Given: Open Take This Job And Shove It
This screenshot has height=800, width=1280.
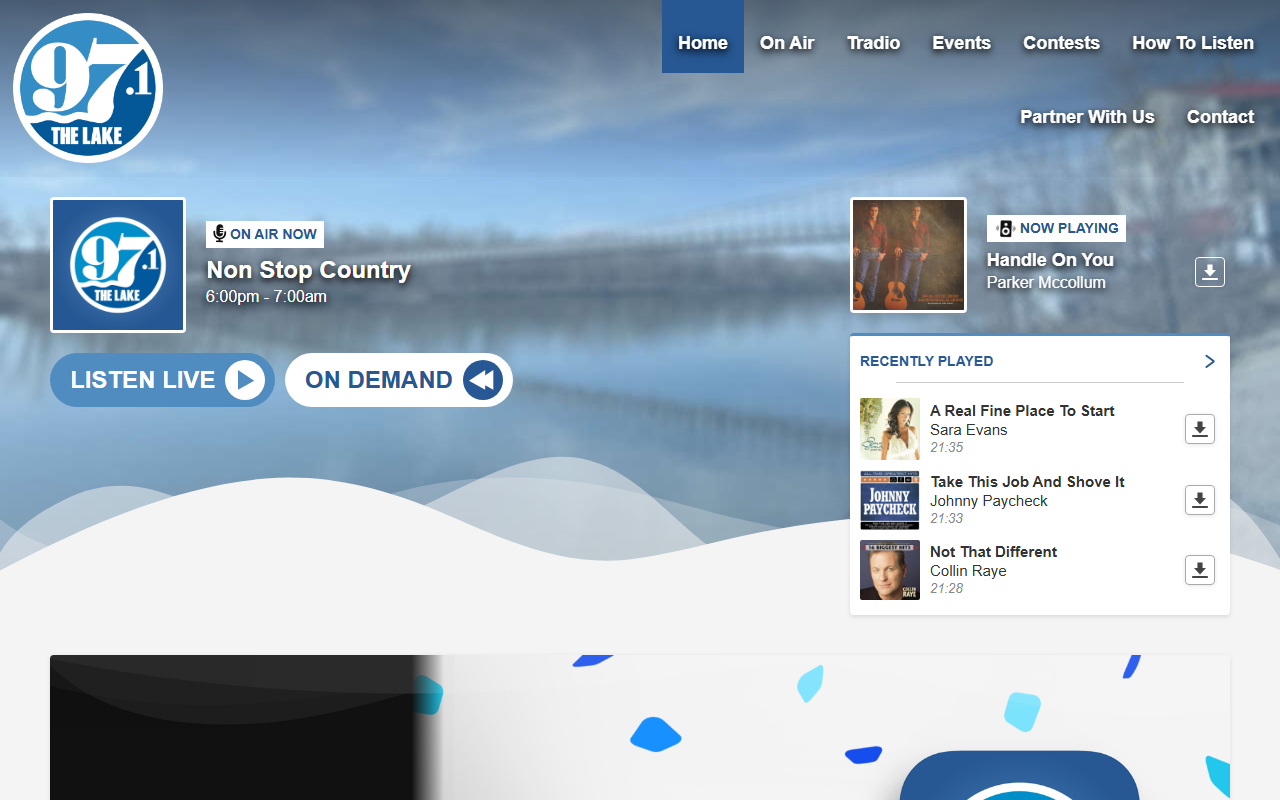Looking at the screenshot, I should (x=1028, y=482).
